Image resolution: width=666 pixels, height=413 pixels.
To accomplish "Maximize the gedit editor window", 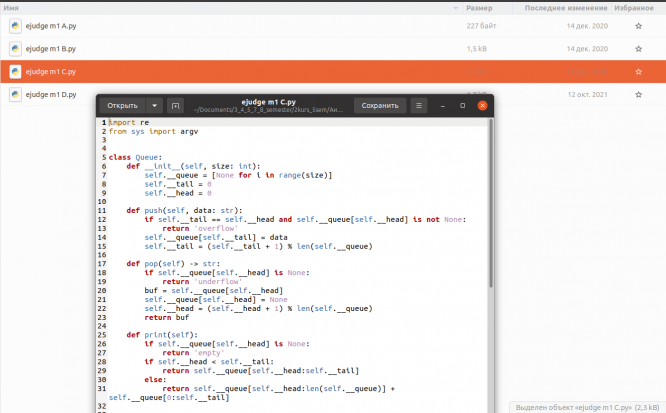I will 462,105.
